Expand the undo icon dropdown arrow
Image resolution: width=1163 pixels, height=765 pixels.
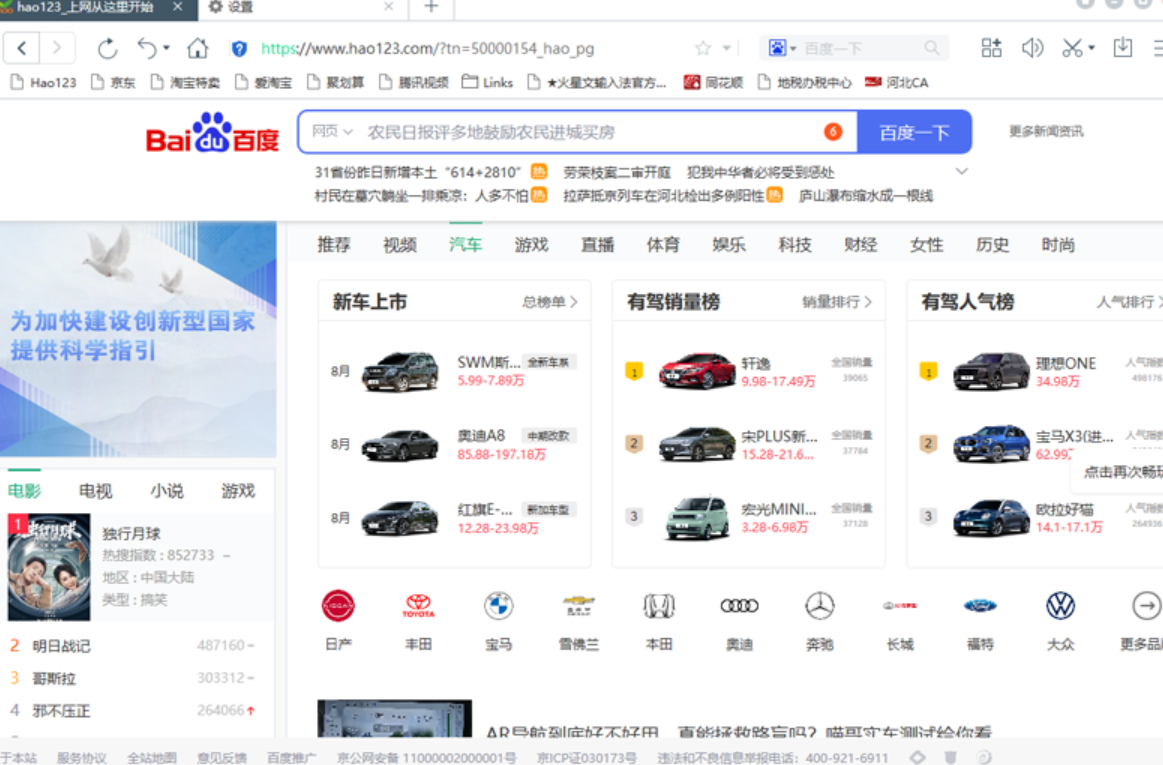coord(166,48)
